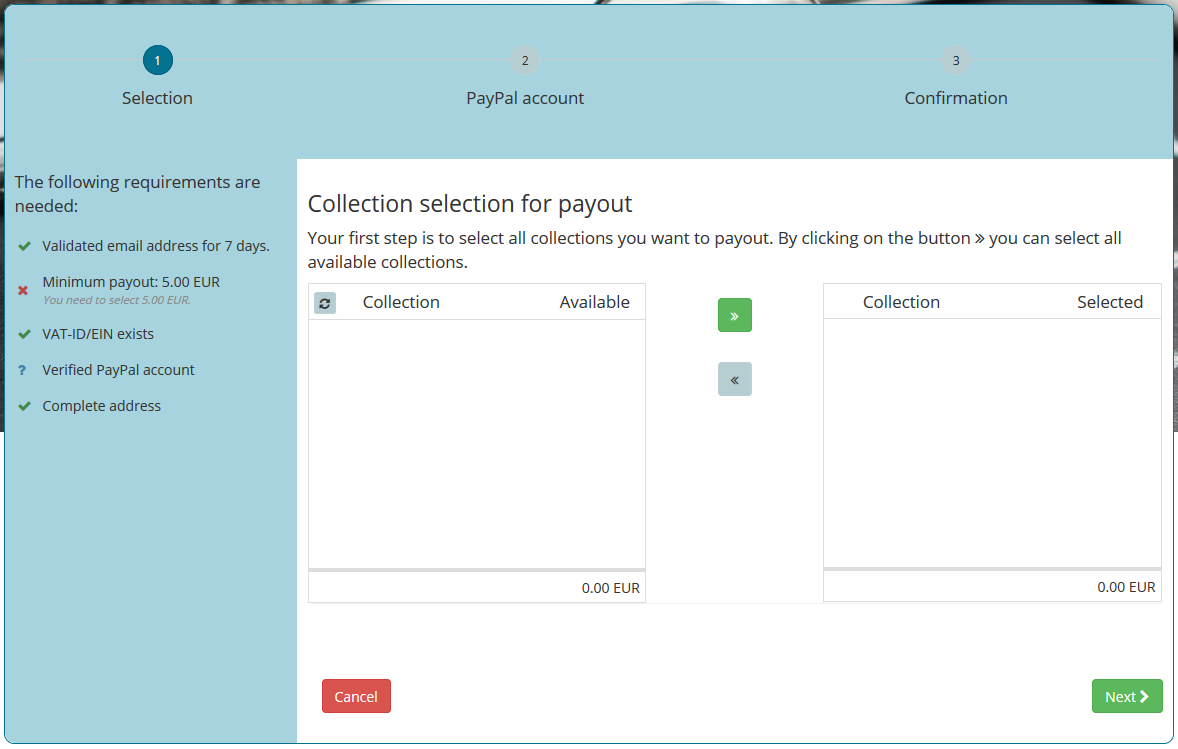This screenshot has height=749, width=1178.
Task: Click the checkmark beside VAT-ID/EIN exists
Action: pyautogui.click(x=24, y=333)
